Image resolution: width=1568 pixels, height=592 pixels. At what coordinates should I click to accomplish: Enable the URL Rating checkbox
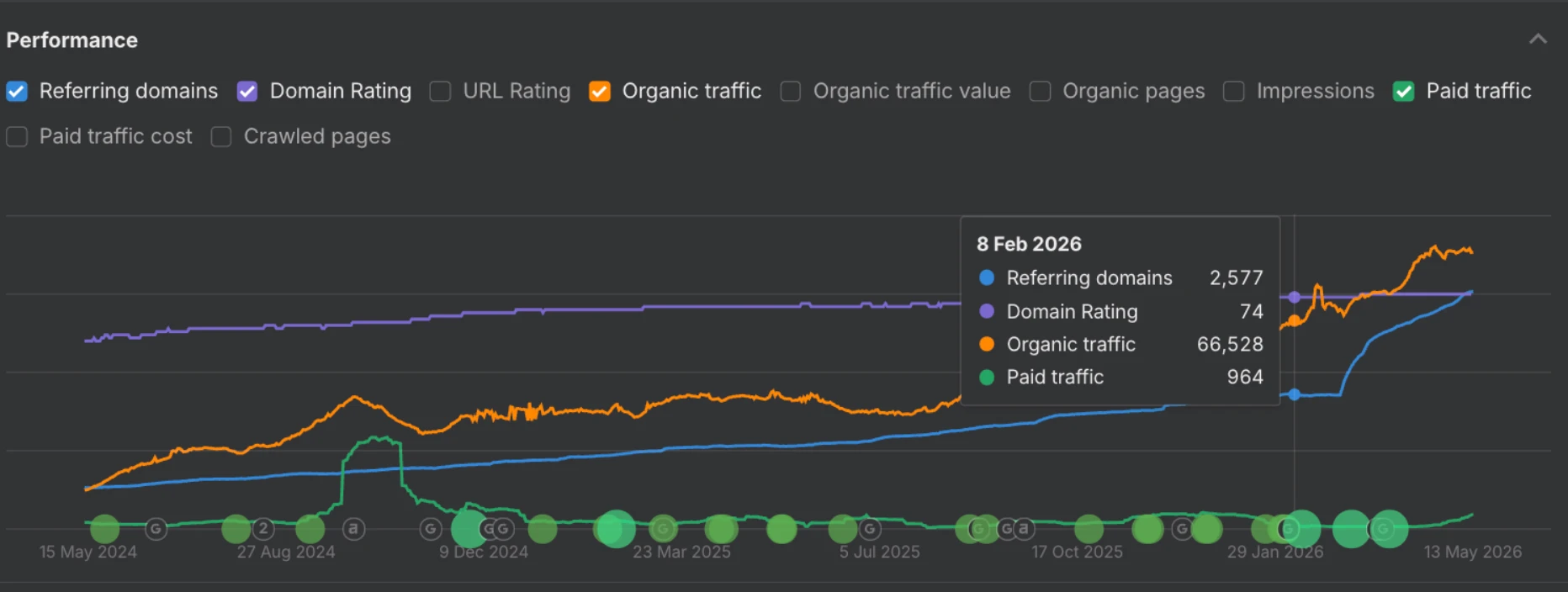(x=440, y=92)
